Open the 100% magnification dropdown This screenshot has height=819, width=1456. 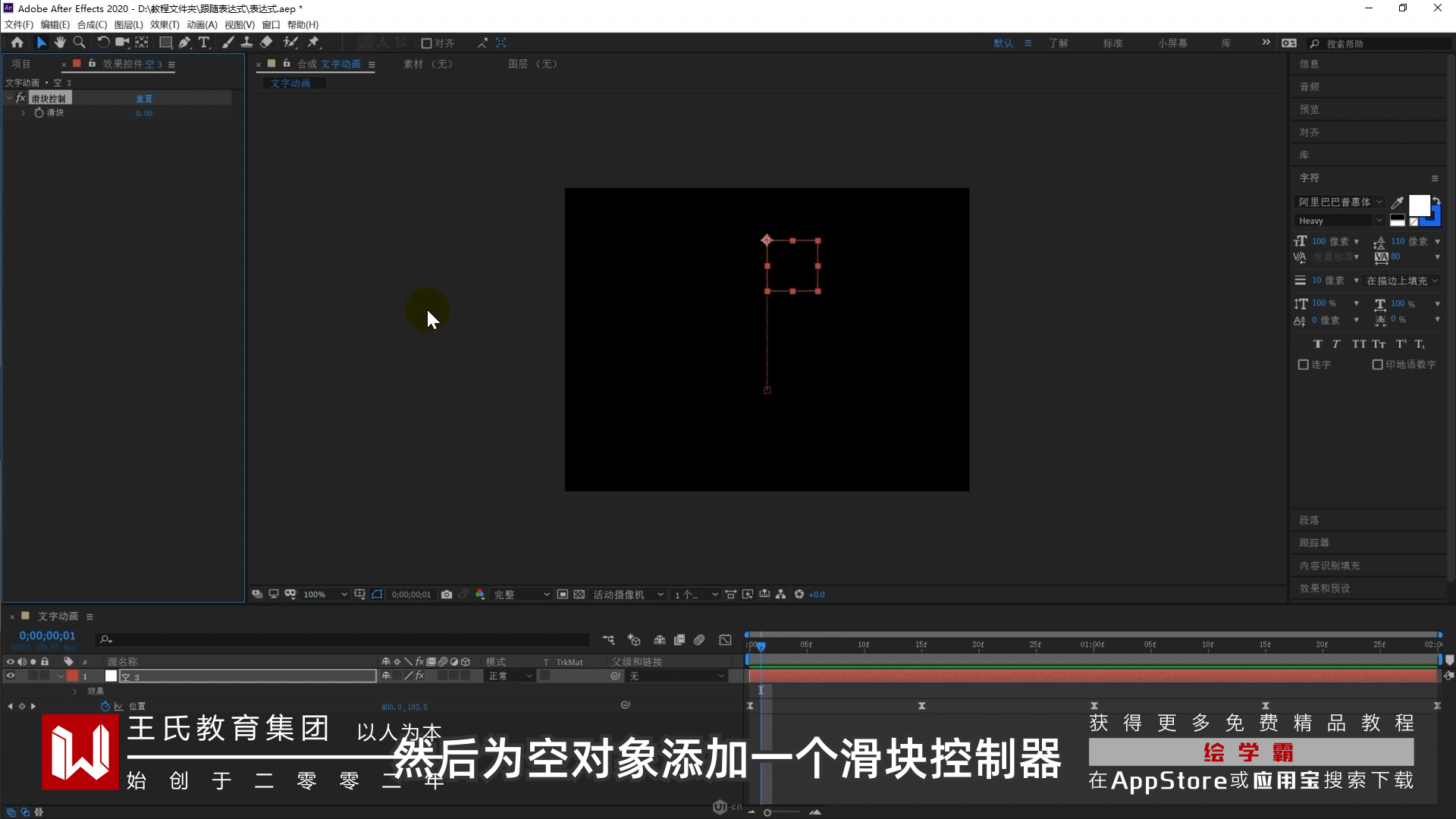pyautogui.click(x=325, y=595)
